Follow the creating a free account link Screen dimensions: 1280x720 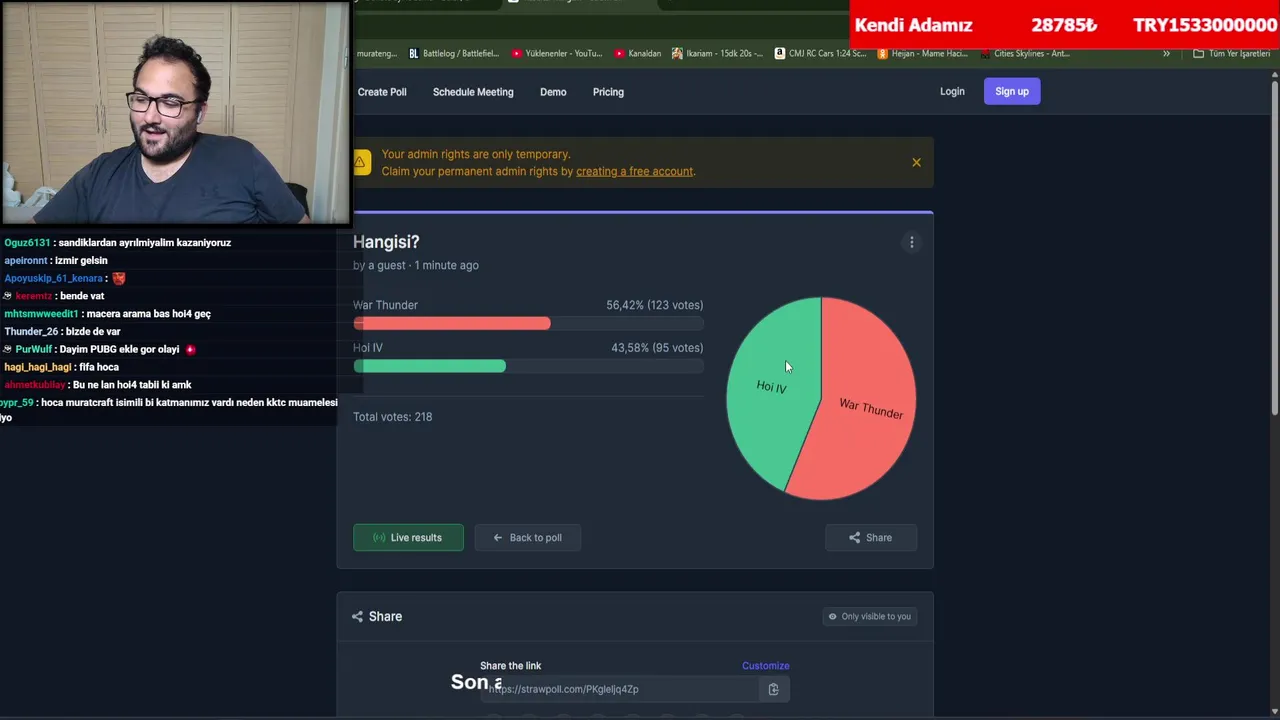pos(634,171)
